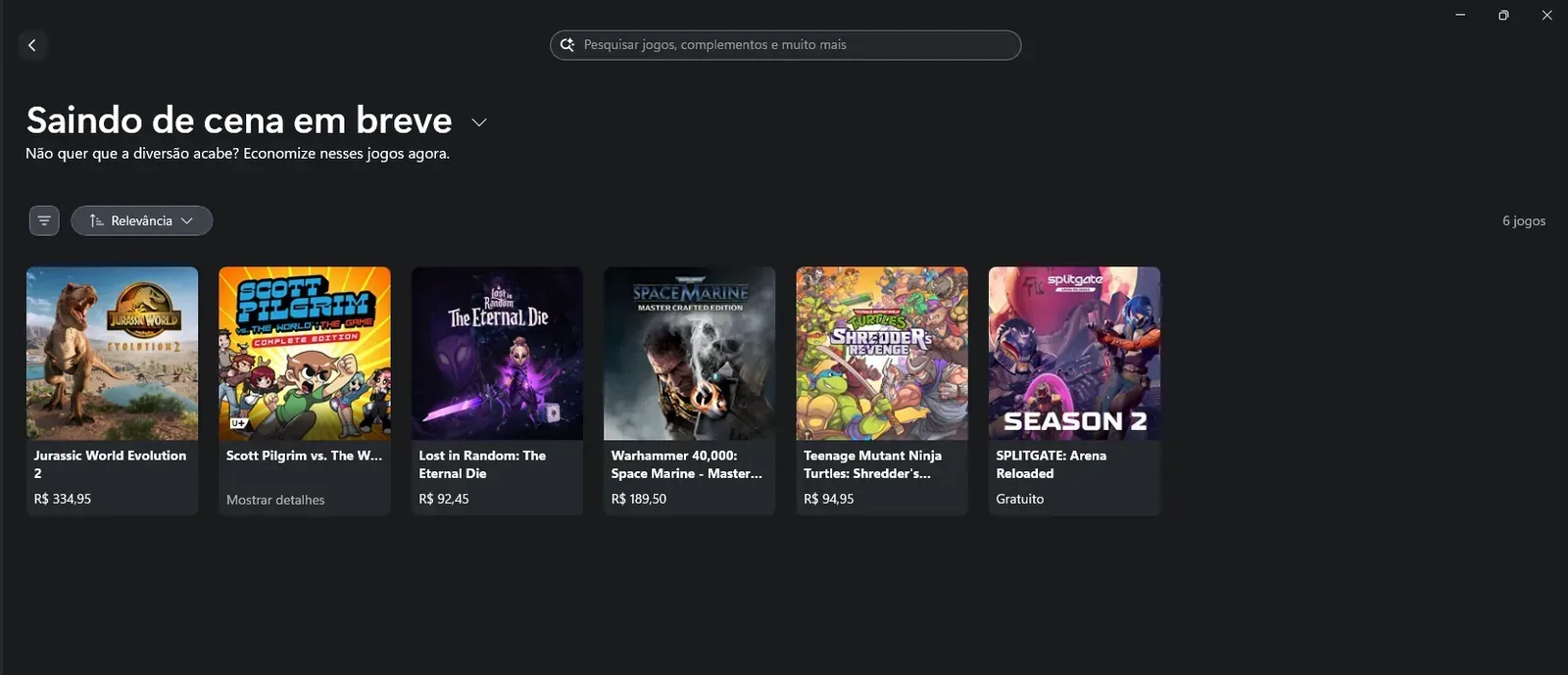Select SPLITGATE: Arena Reloaded title

point(1051,464)
